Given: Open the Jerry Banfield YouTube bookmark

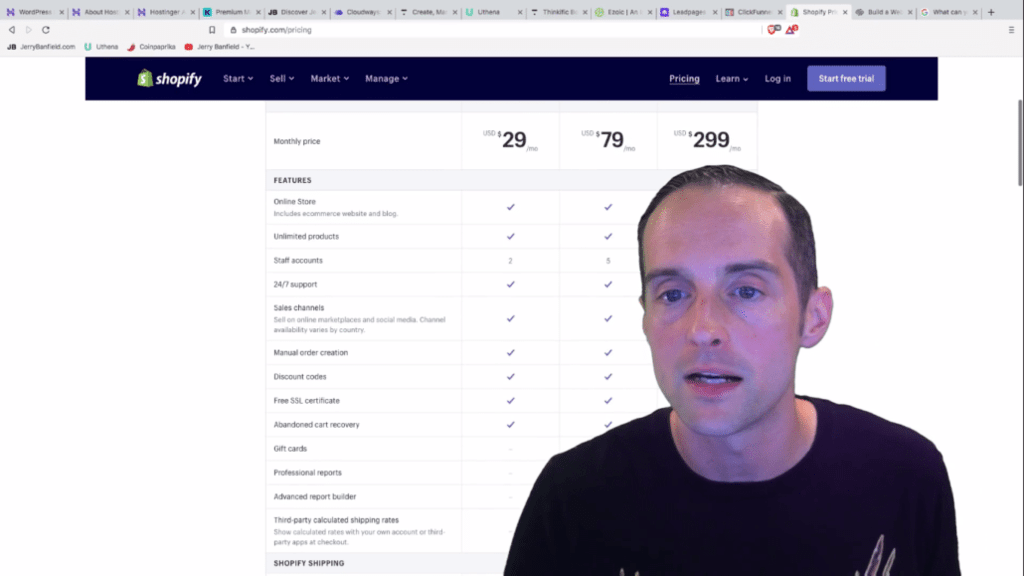Looking at the screenshot, I should click(x=219, y=47).
